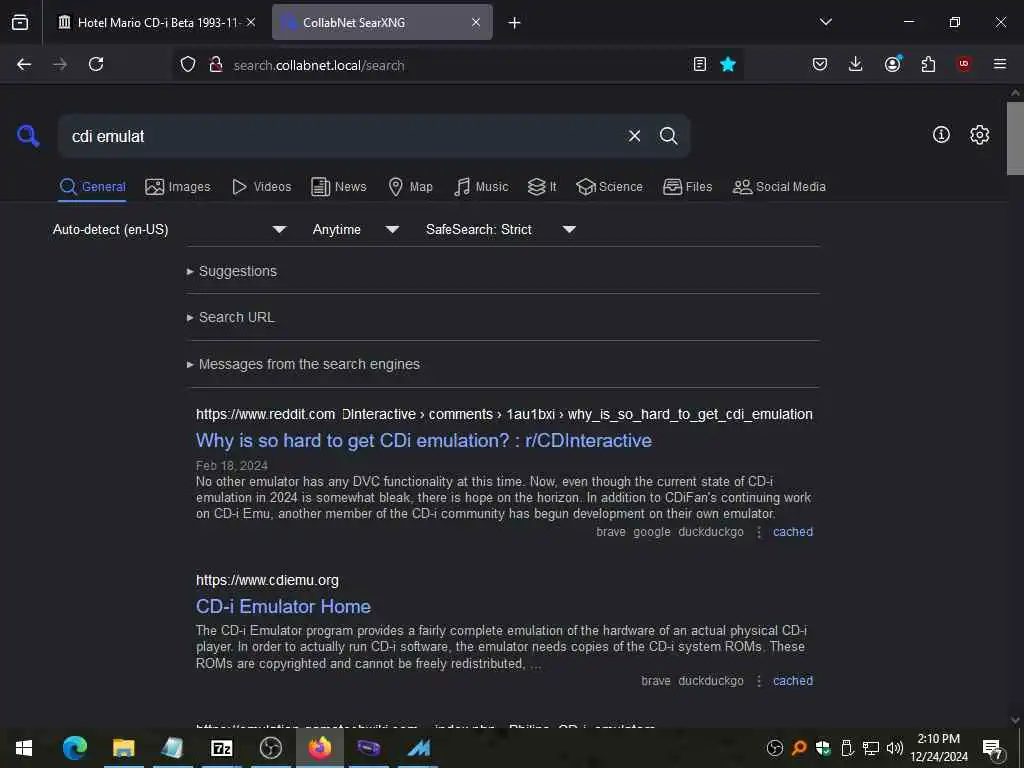Open cached link for CD-i Emulator Home
Screen dimensions: 1024x768
(793, 680)
